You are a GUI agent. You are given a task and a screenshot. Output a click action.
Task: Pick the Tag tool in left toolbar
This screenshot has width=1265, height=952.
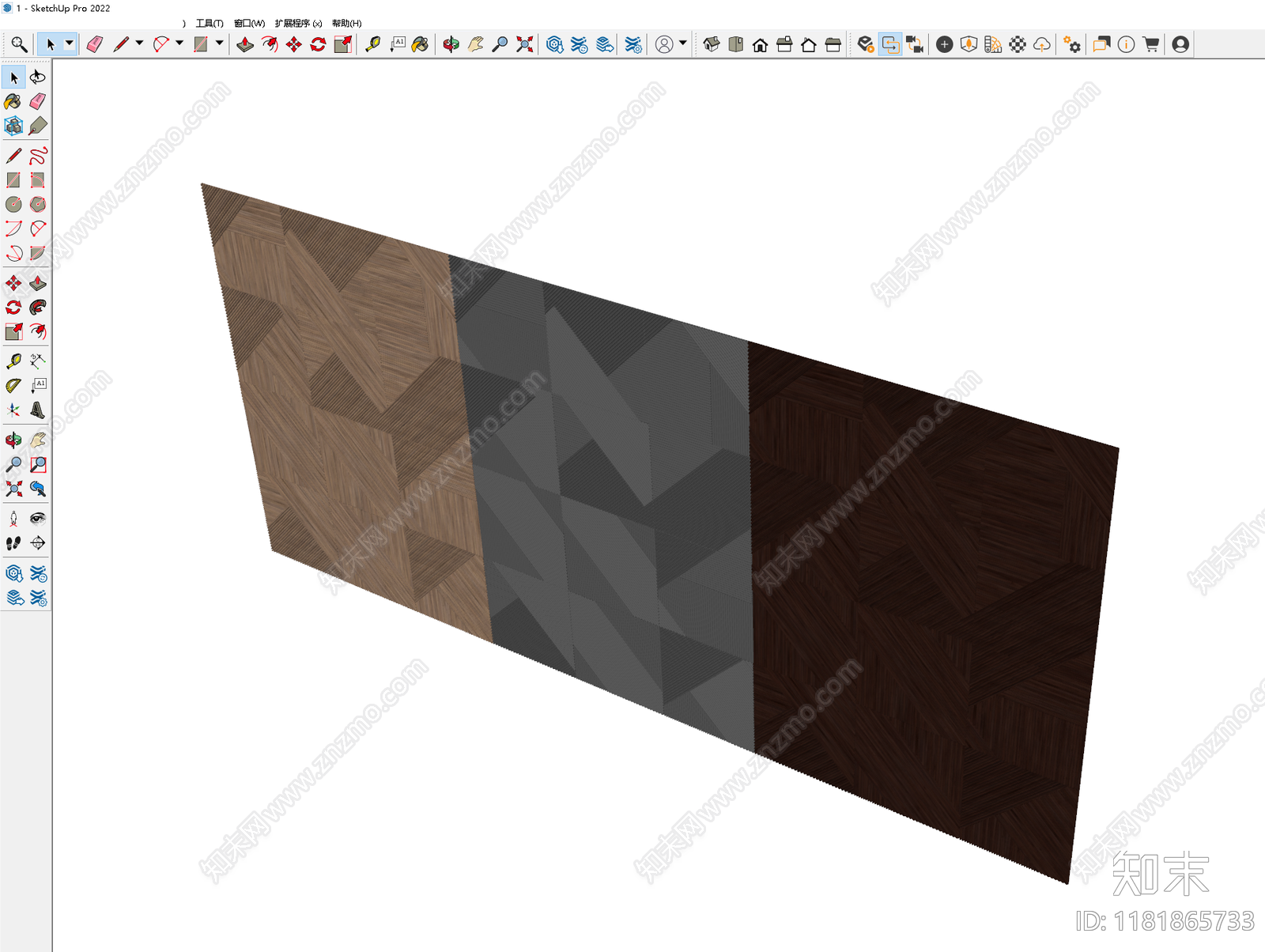pyautogui.click(x=38, y=126)
